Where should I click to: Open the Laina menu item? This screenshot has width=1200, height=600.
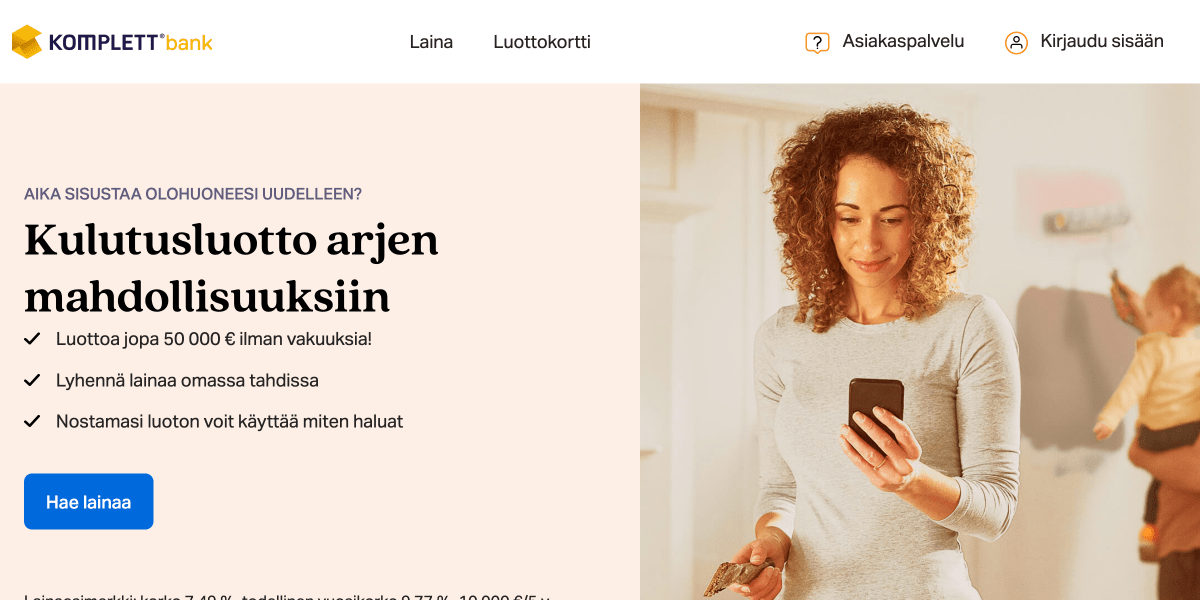tap(431, 42)
